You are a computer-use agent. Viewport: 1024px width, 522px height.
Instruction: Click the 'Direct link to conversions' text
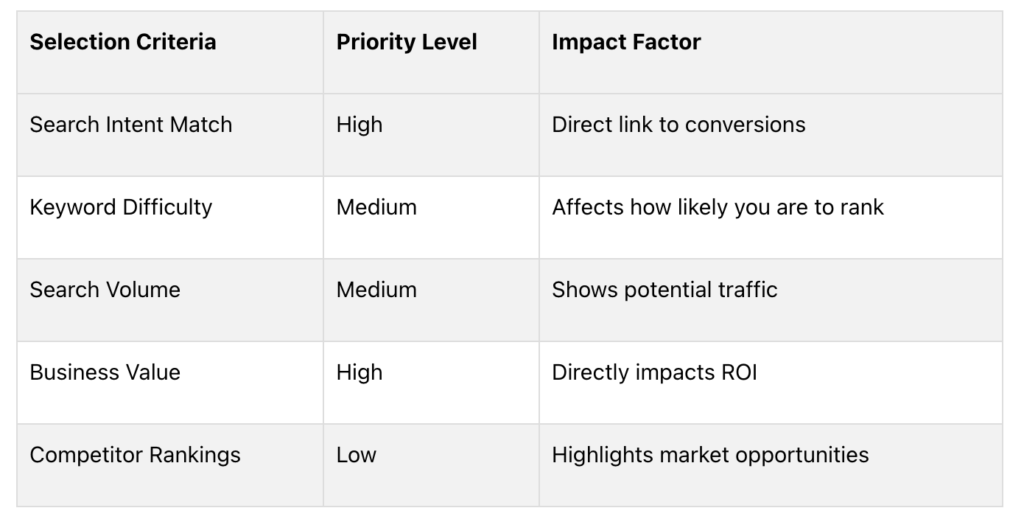[679, 124]
